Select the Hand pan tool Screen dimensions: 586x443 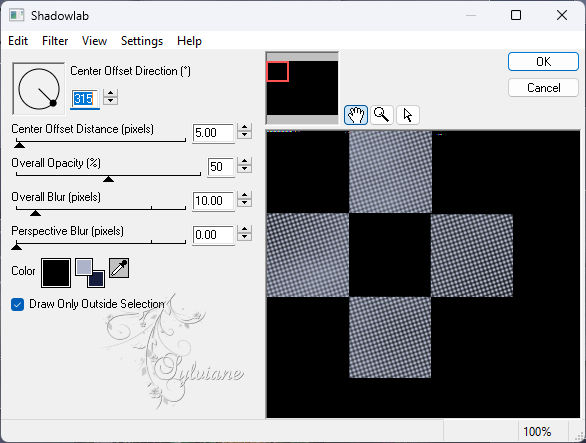click(x=356, y=115)
